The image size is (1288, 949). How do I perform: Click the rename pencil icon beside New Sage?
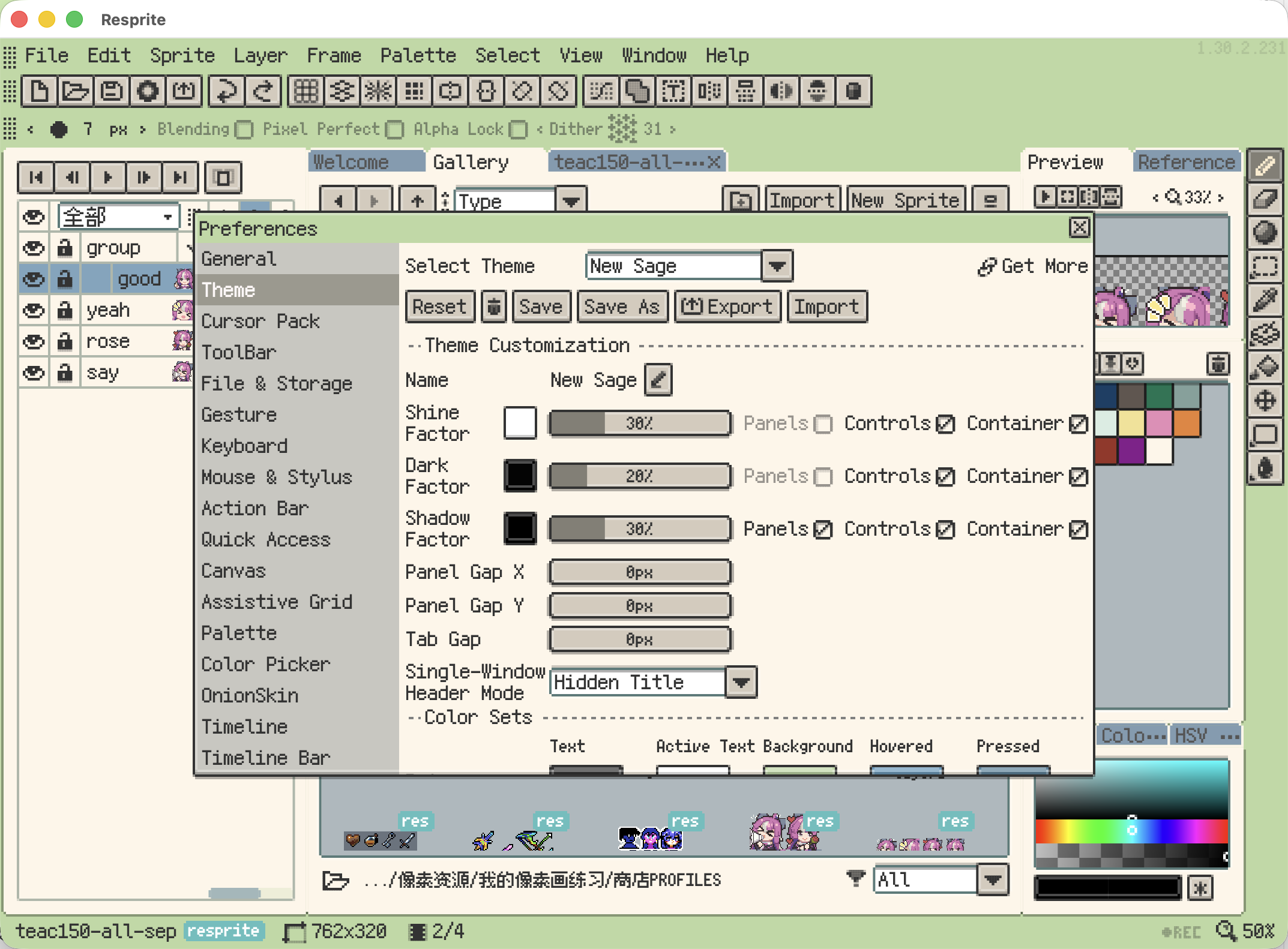[x=658, y=380]
